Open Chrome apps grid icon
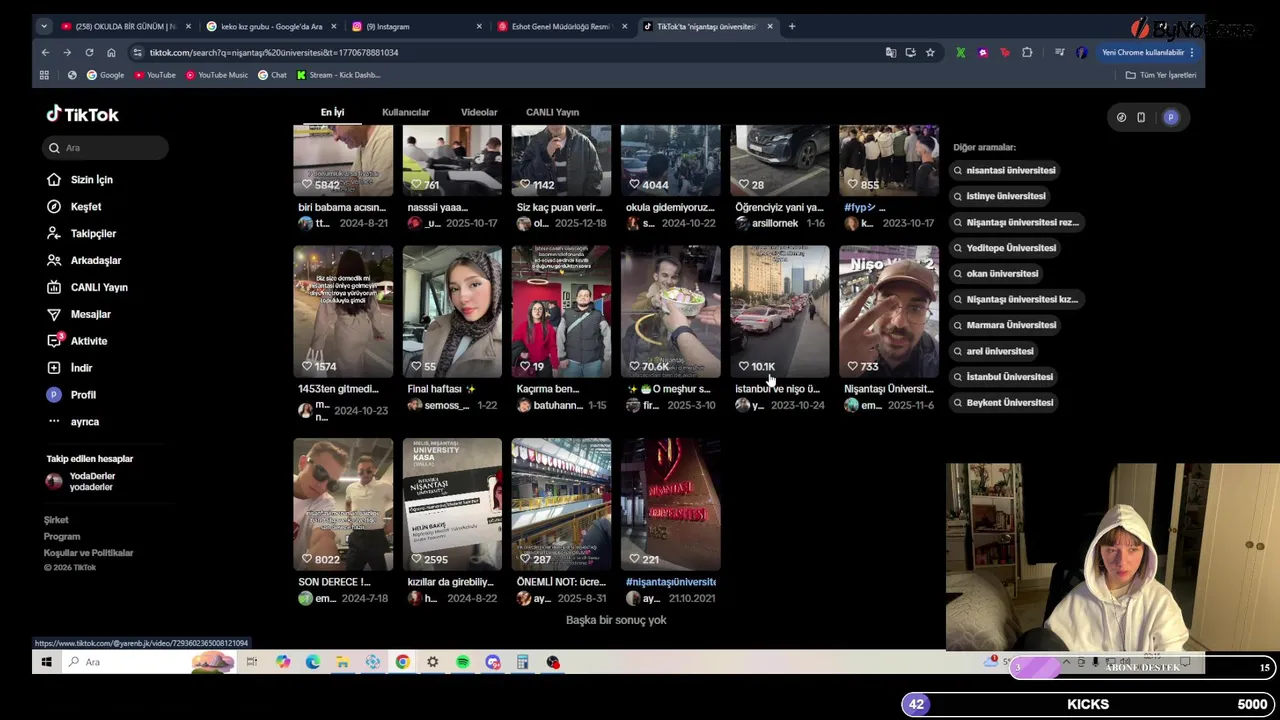This screenshot has height=720, width=1280. pos(44,75)
